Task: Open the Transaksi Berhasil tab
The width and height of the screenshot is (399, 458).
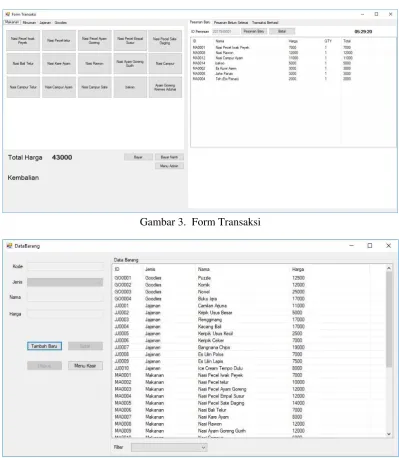Action: (x=265, y=22)
